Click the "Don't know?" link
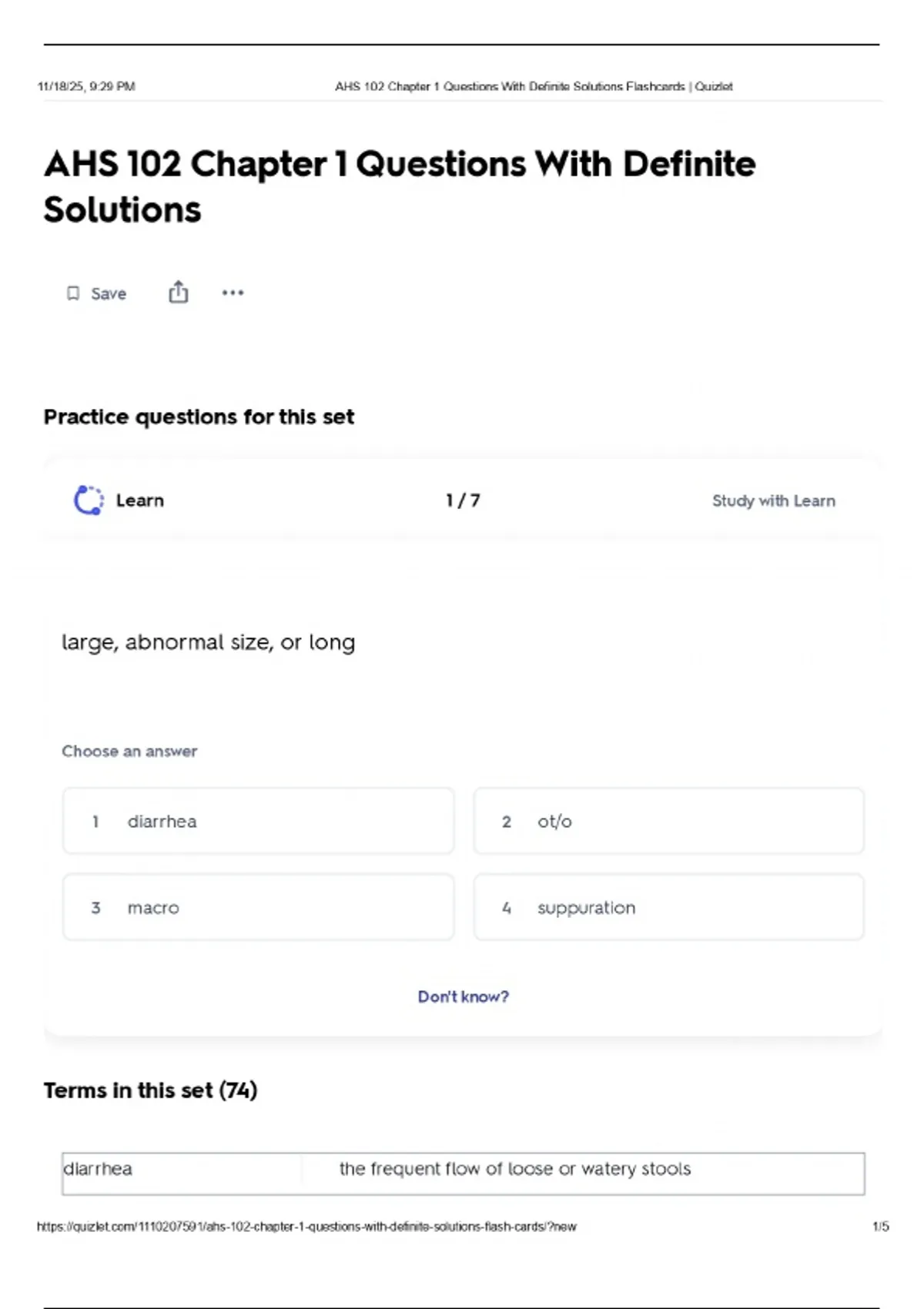Viewport: 924px width, 1309px height. (463, 996)
